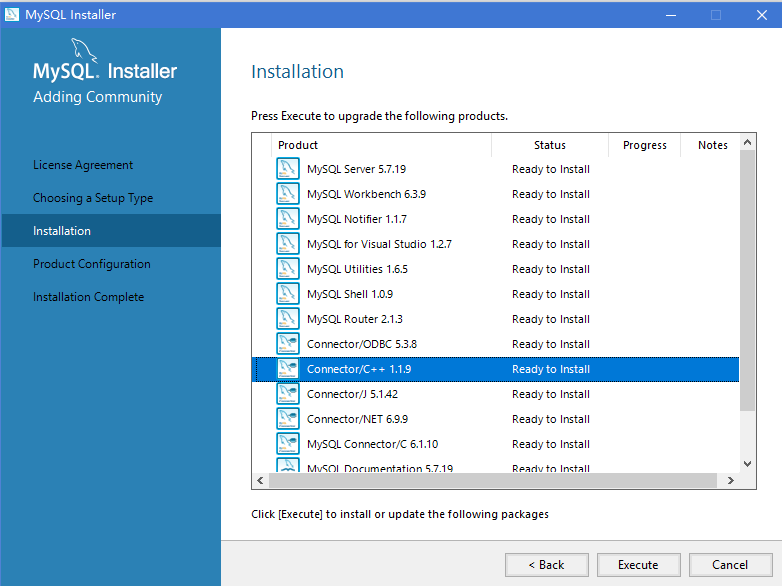Click the MySQL Notifier 1.1.7 product icon
This screenshot has width=782, height=586.
coord(288,218)
